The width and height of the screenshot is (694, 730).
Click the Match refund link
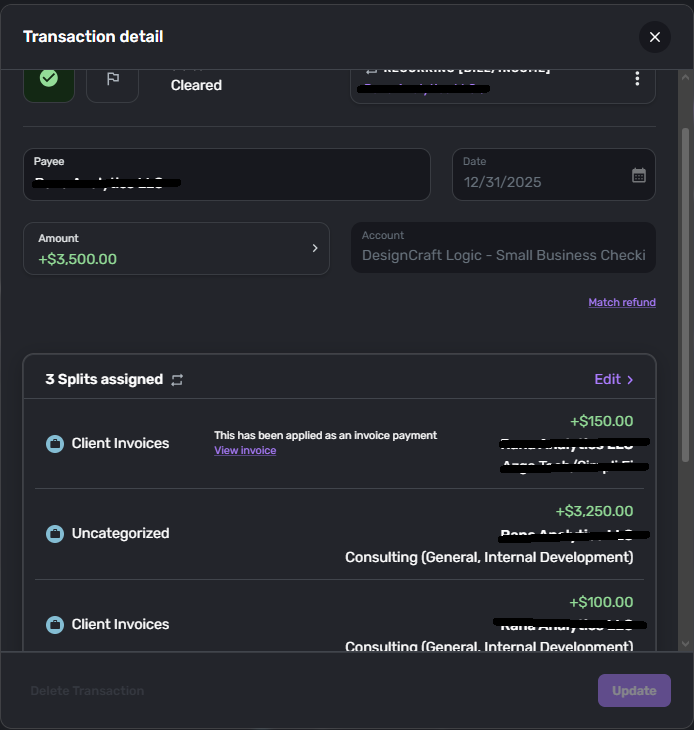point(622,302)
